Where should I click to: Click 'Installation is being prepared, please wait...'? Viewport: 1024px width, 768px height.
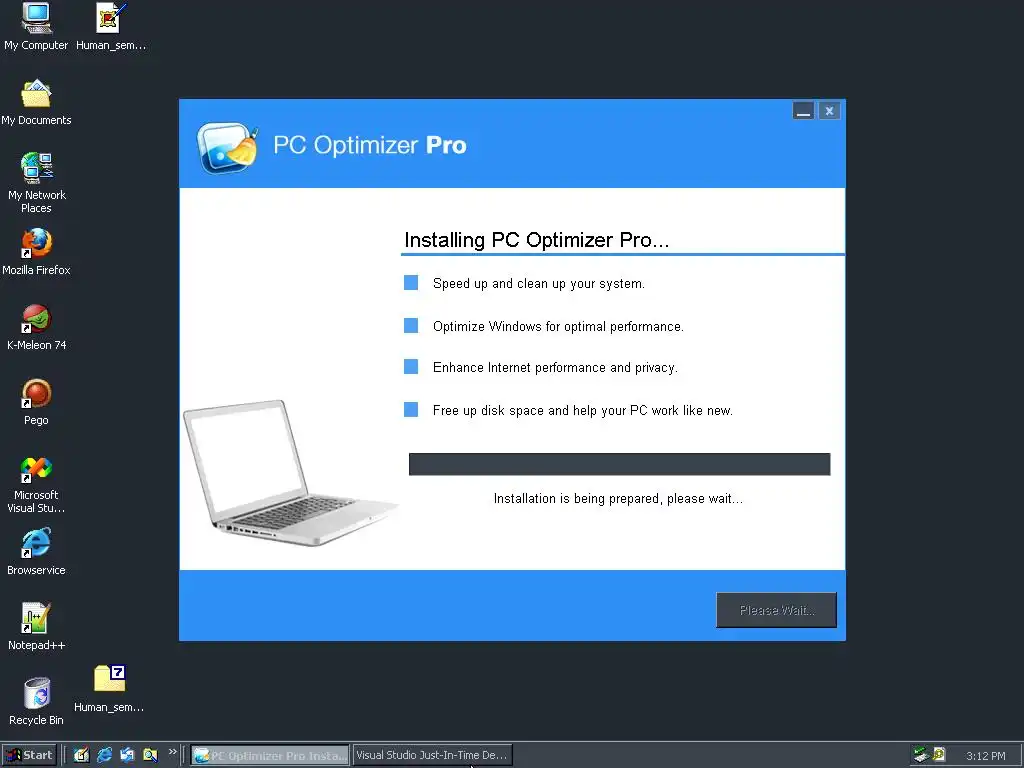pos(618,499)
